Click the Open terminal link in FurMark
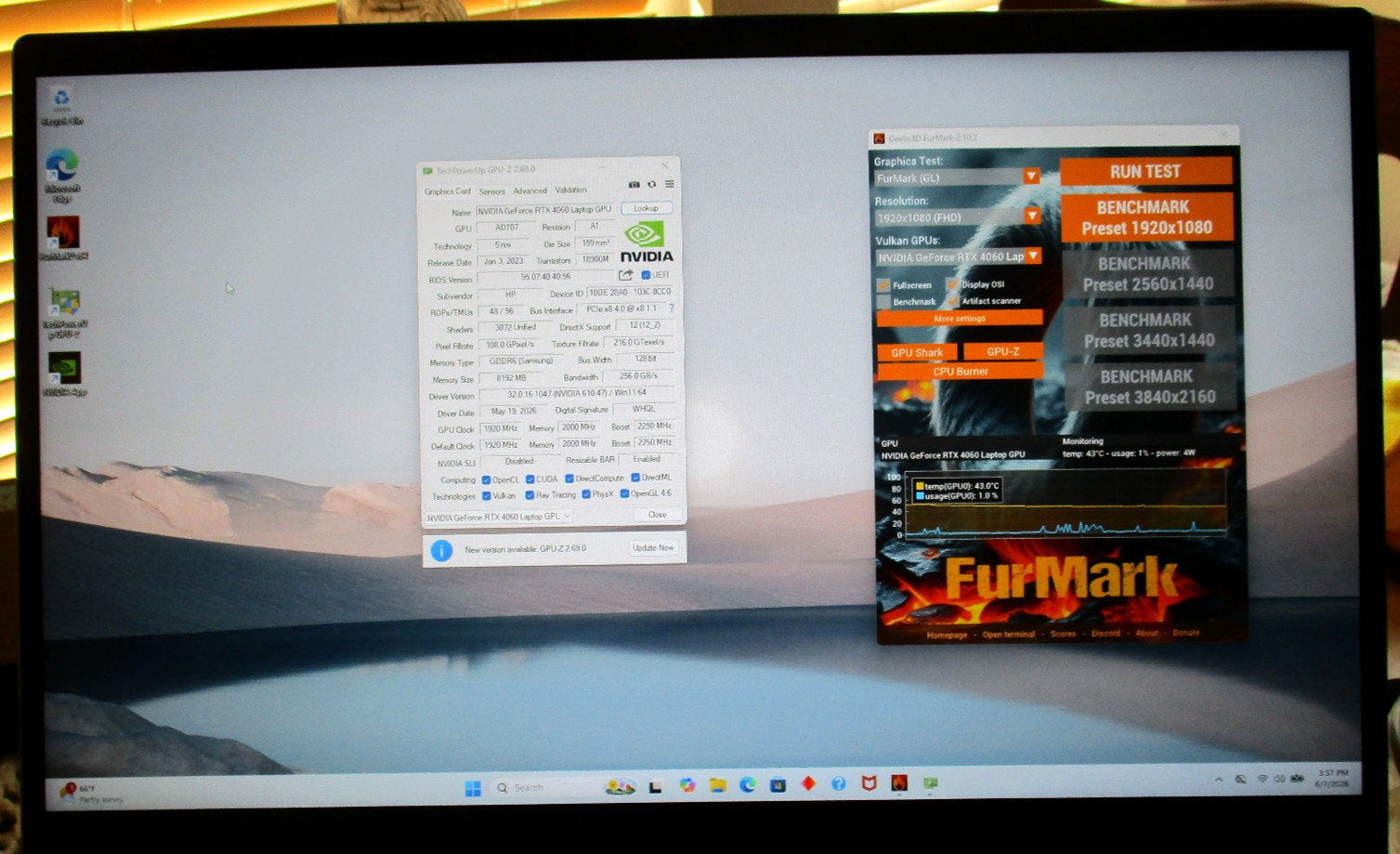1400x854 pixels. coord(1009,635)
